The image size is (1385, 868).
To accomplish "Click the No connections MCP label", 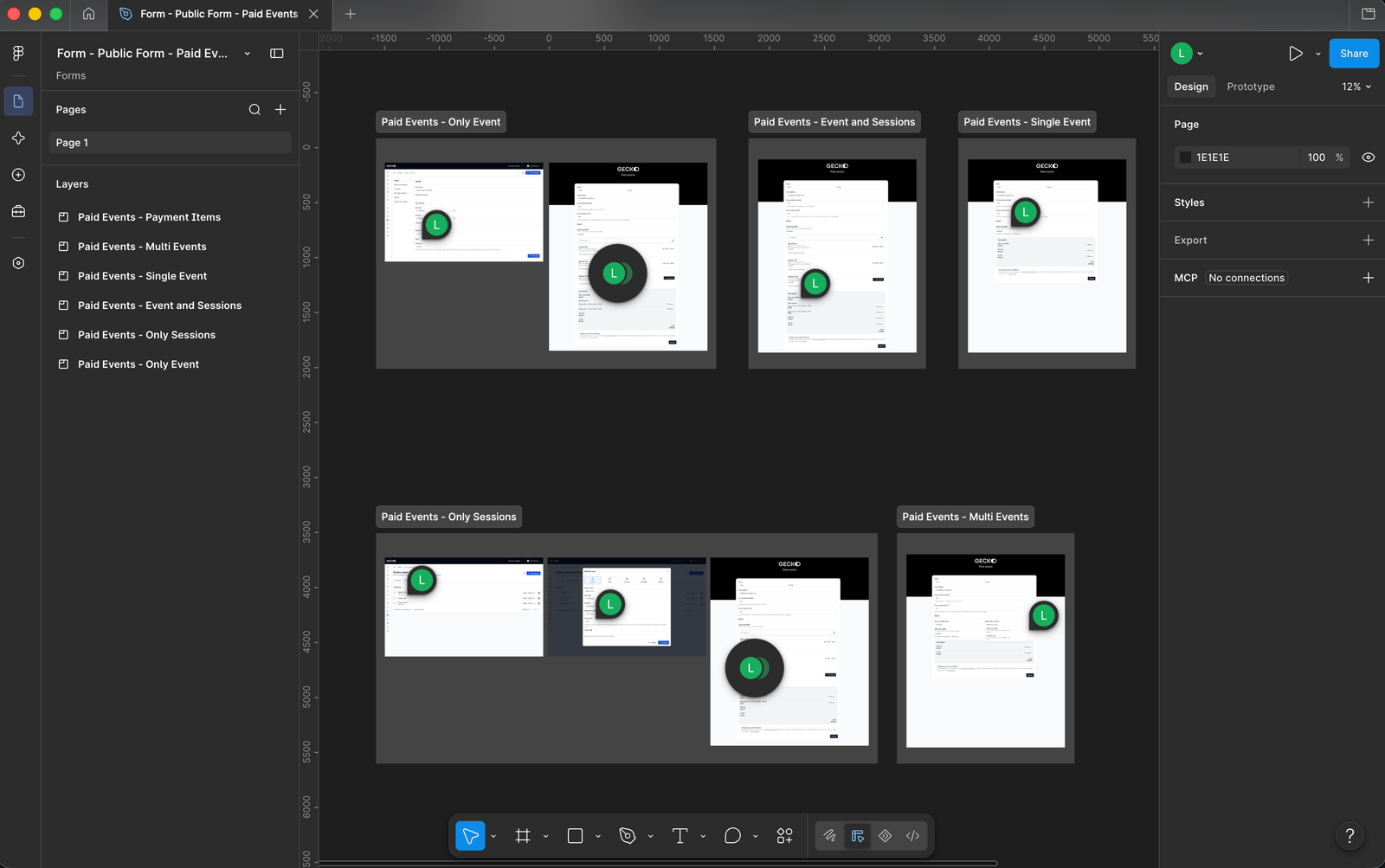I will 1246,278.
